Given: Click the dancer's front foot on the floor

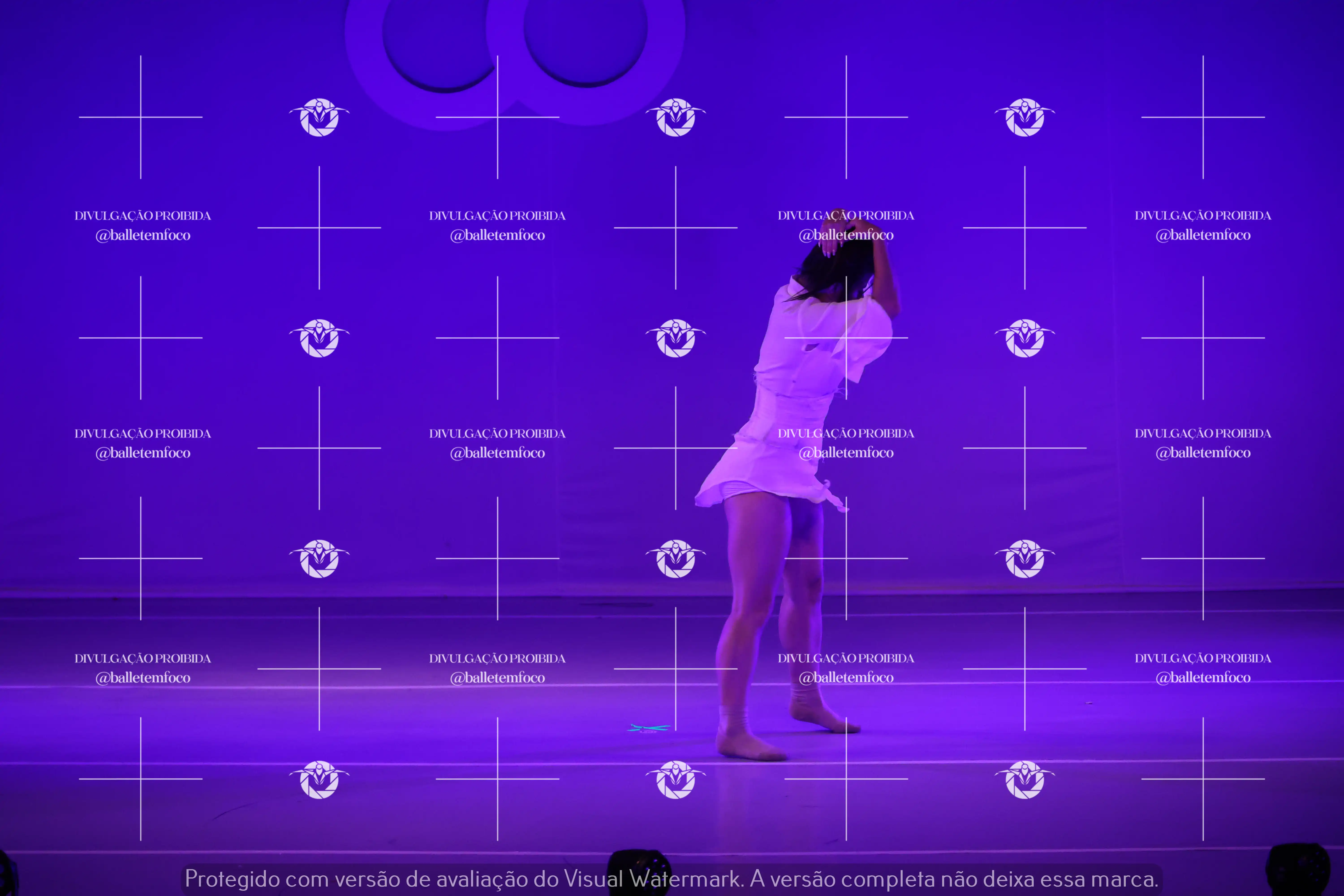Looking at the screenshot, I should [x=749, y=746].
